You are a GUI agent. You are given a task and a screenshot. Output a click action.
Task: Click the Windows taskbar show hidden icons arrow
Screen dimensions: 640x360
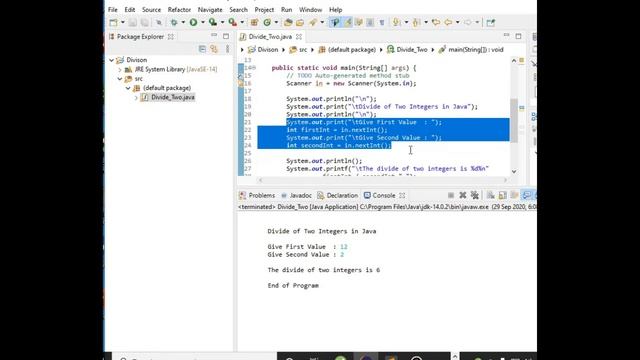coord(455,356)
